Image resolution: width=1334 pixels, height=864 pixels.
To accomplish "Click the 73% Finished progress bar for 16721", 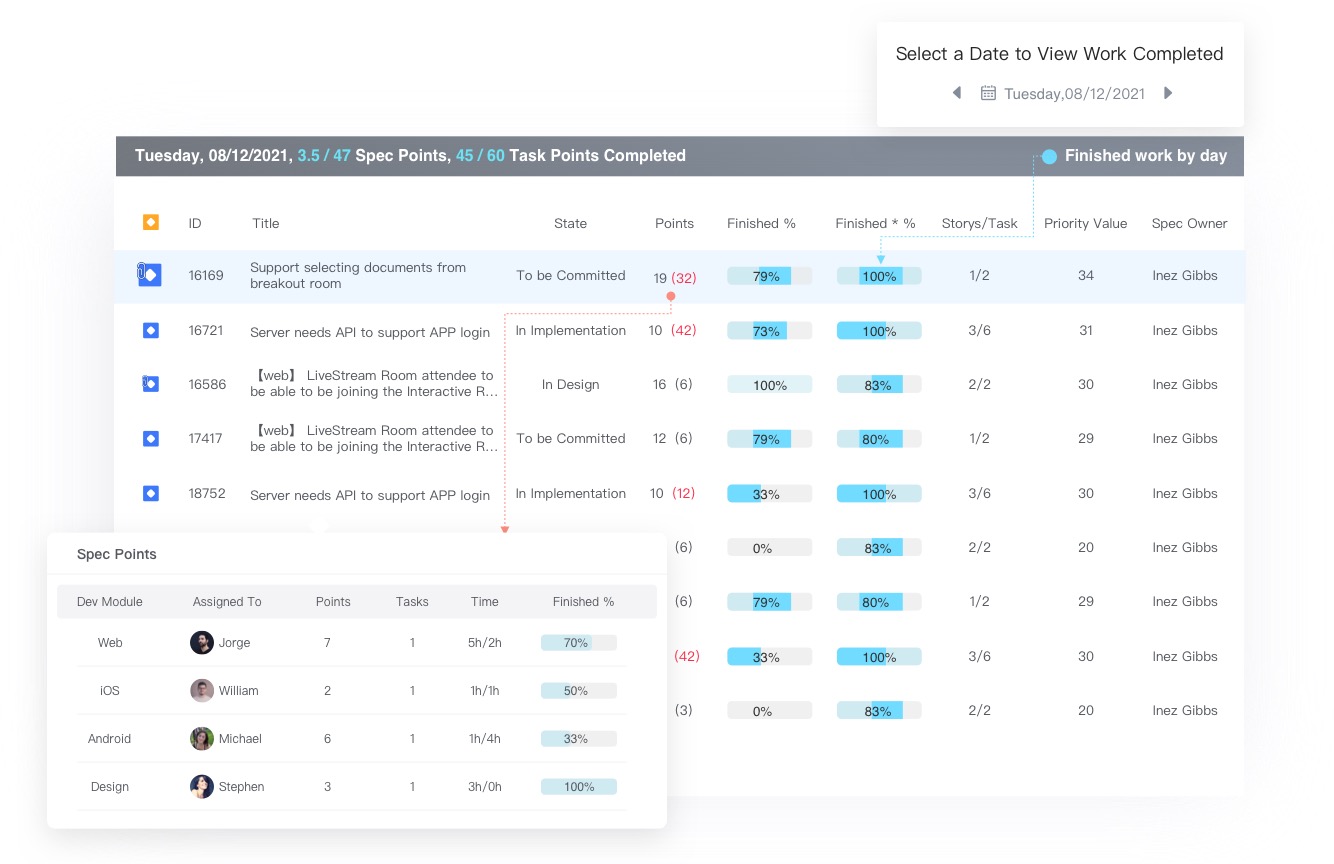I will tap(769, 331).
